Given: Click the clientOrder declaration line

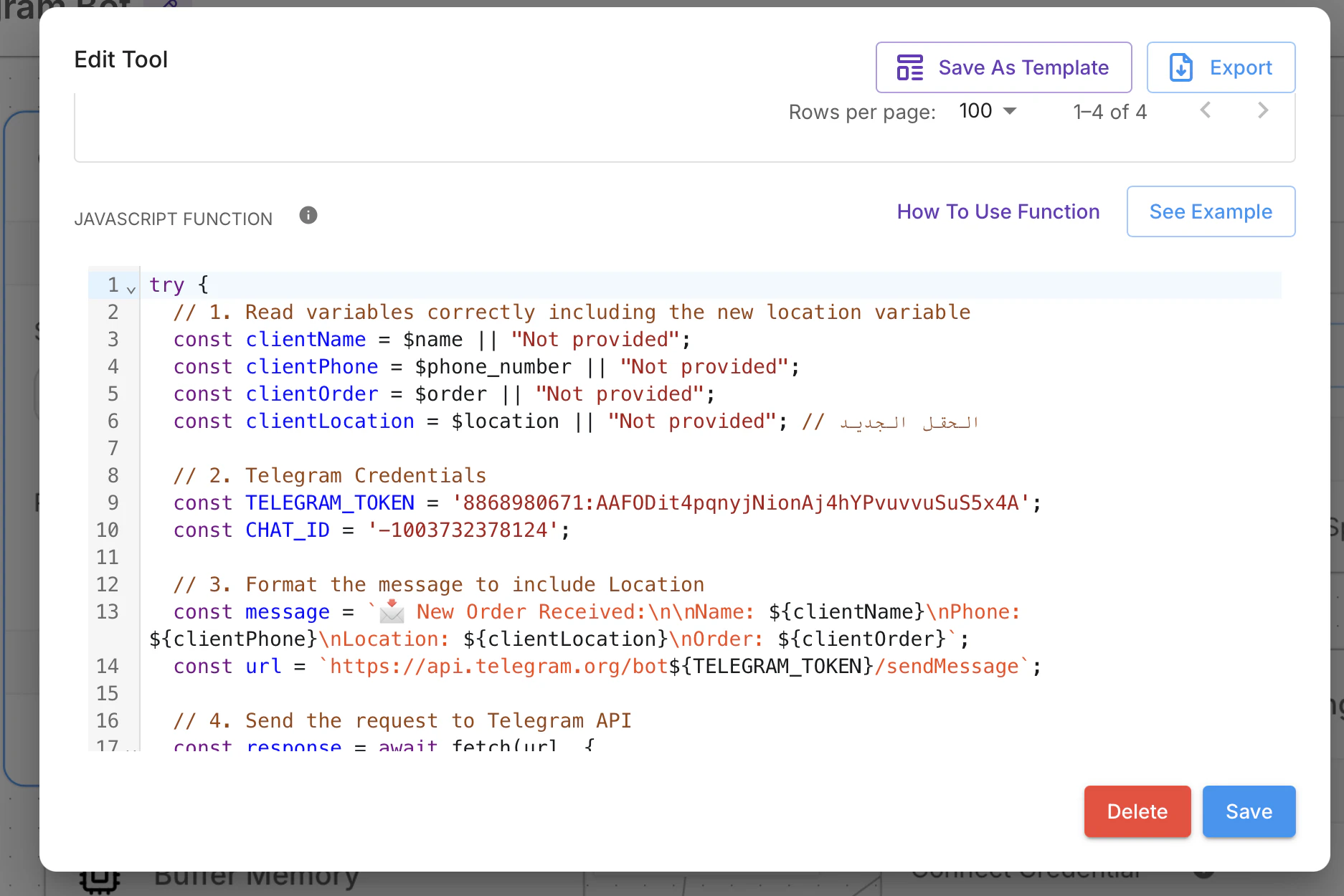Looking at the screenshot, I should point(444,394).
